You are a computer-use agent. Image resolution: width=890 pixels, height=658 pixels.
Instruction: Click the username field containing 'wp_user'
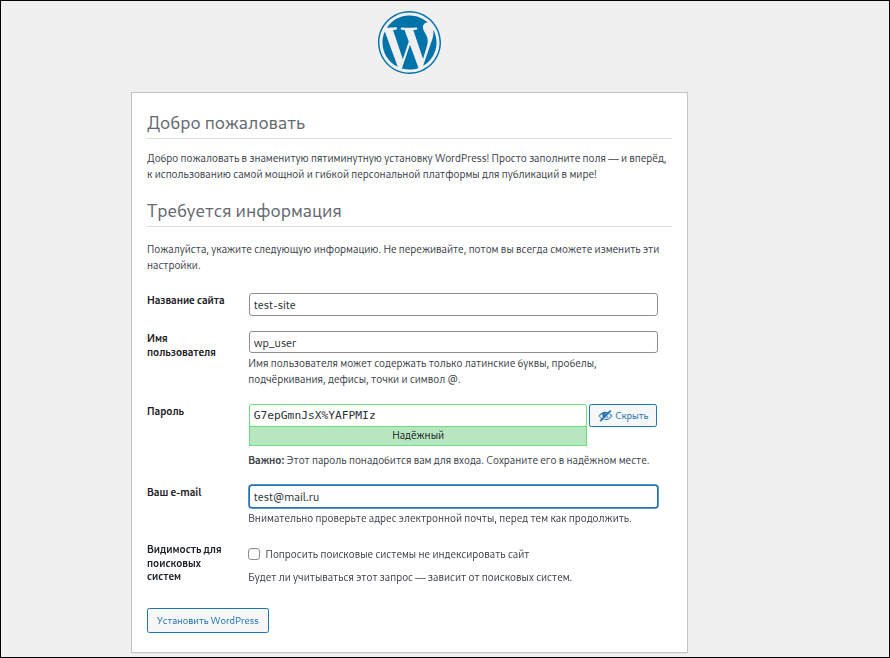[453, 342]
